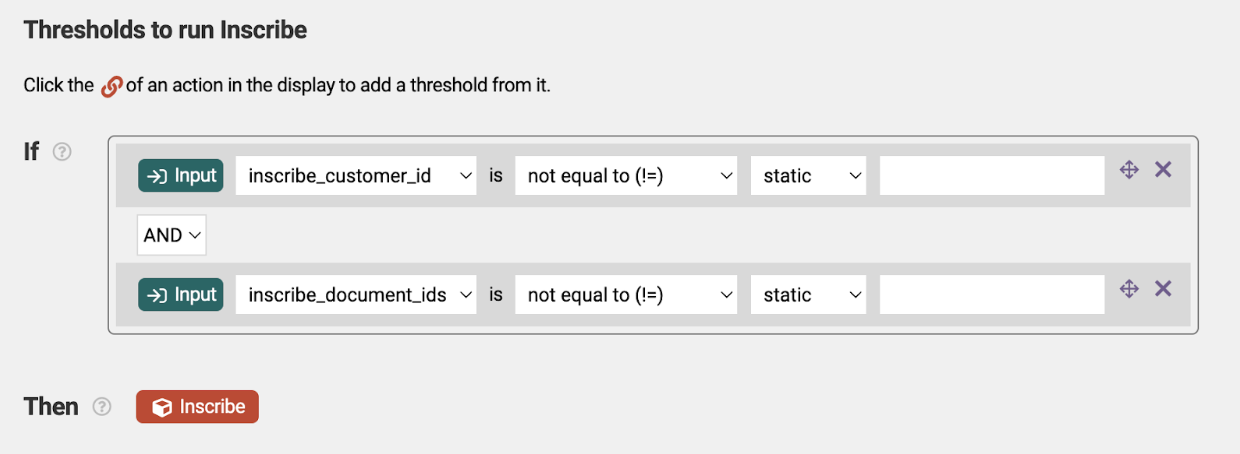Change the second row's not equal to operator
The width and height of the screenshot is (1240, 454).
click(x=626, y=294)
